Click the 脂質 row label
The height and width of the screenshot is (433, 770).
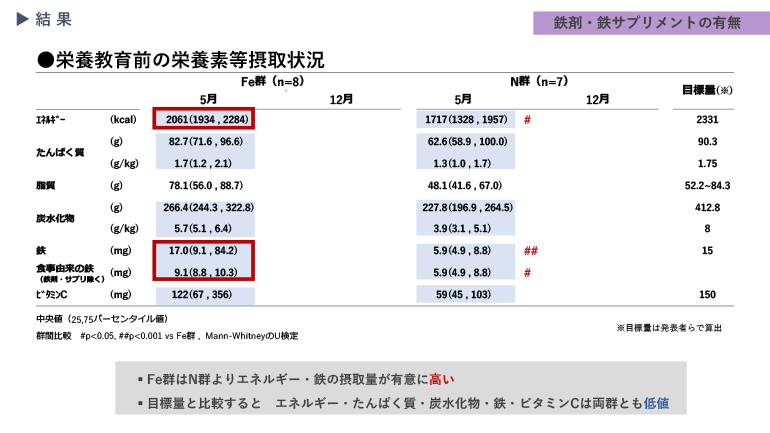point(45,185)
